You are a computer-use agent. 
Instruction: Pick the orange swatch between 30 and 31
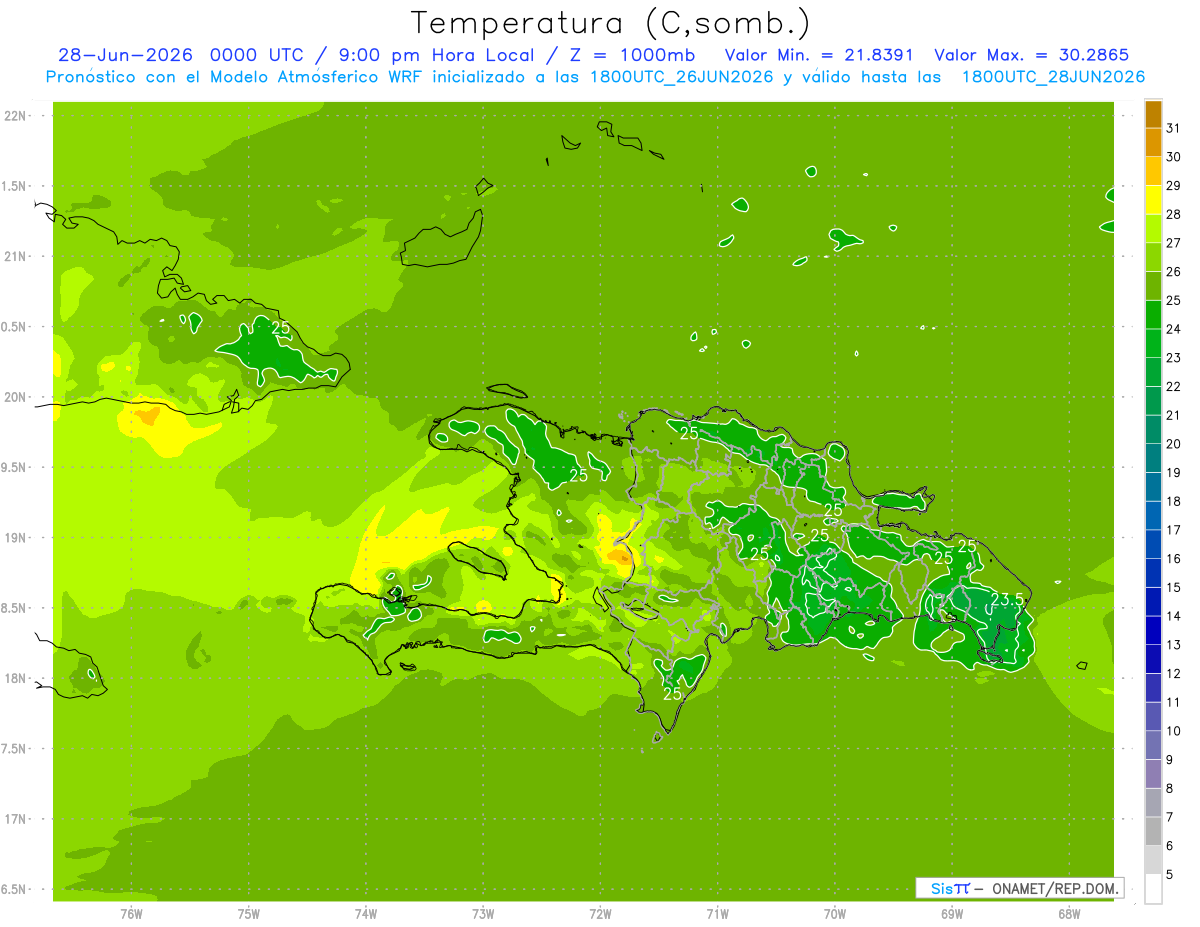pyautogui.click(x=1153, y=143)
